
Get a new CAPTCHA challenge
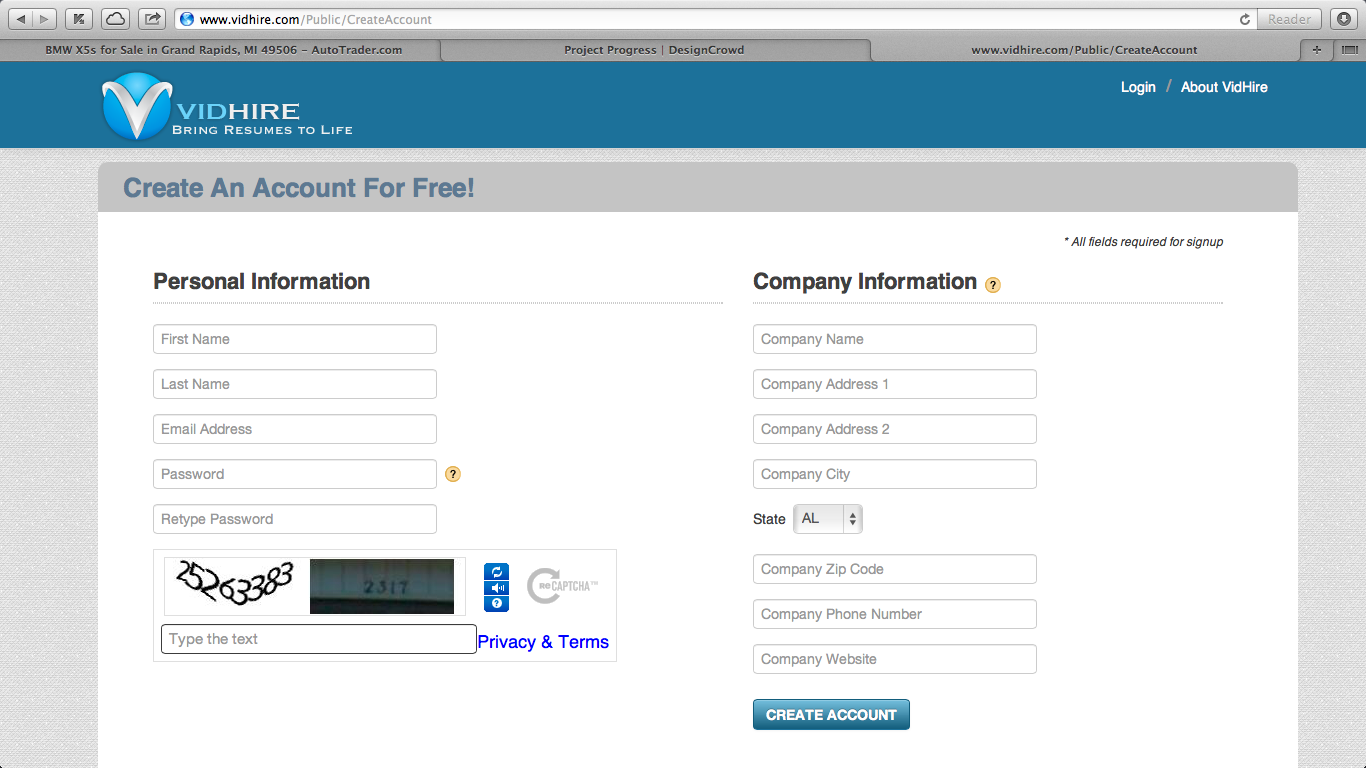tap(496, 572)
